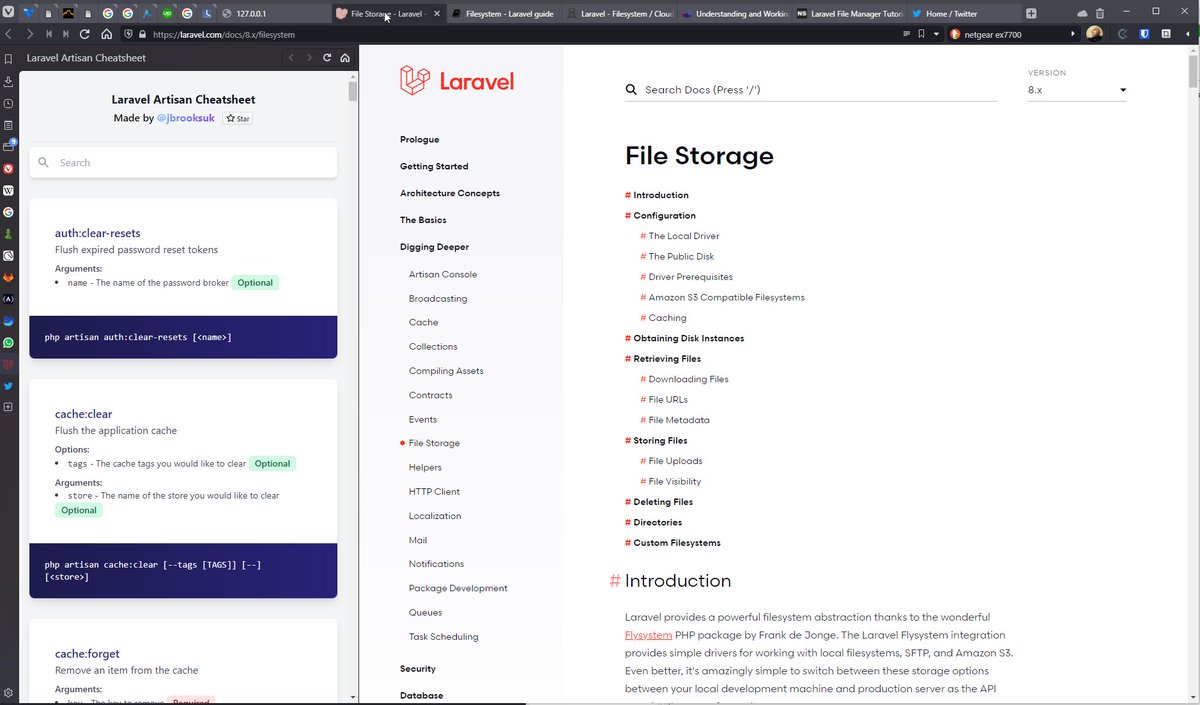This screenshot has height=705, width=1200.
Task: Open the GitLab web panel icon
Action: pyautogui.click(x=8, y=277)
